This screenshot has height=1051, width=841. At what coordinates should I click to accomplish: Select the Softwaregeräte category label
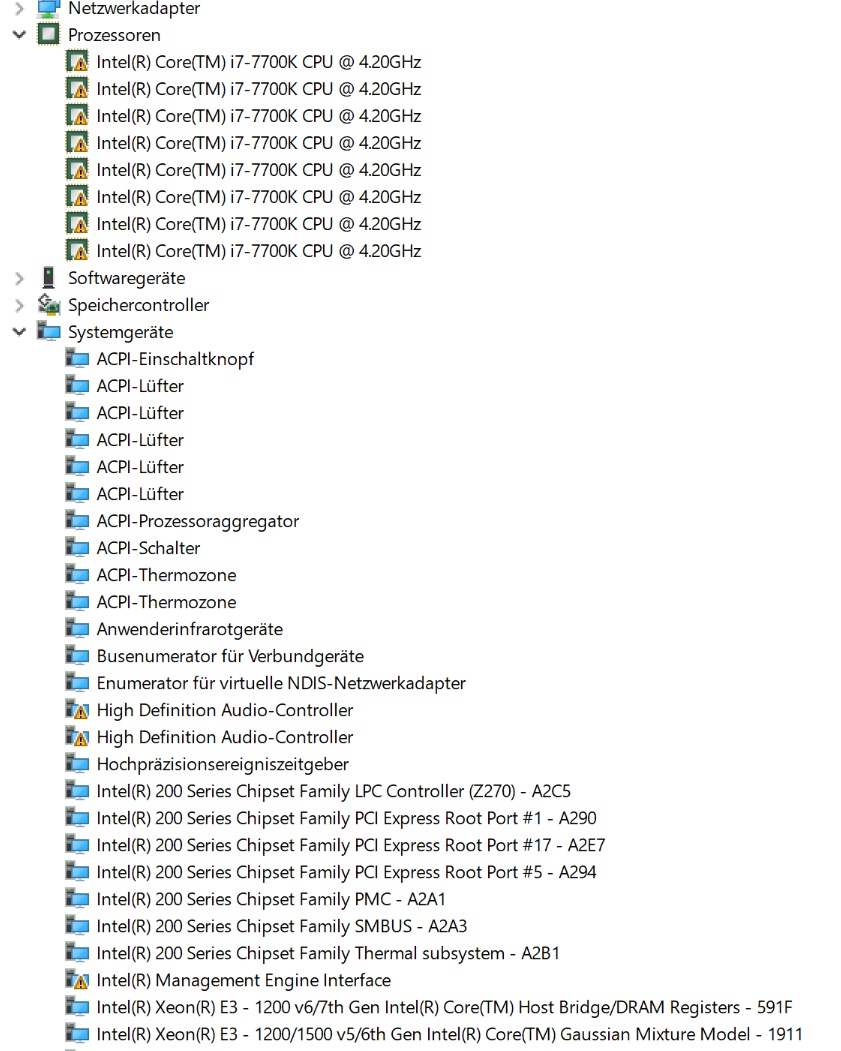point(127,278)
